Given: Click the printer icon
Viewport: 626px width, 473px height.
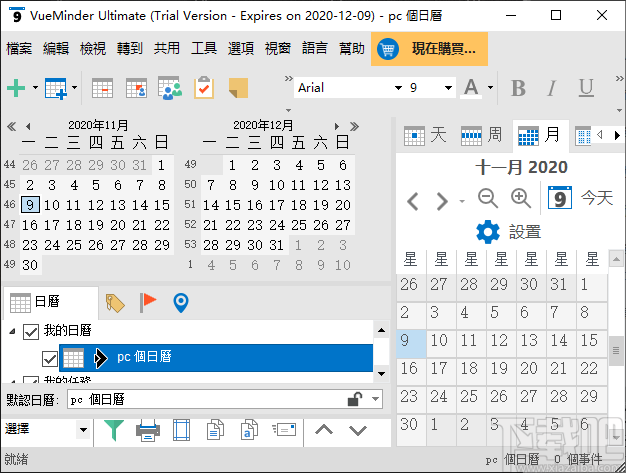Looking at the screenshot, I should (x=148, y=430).
